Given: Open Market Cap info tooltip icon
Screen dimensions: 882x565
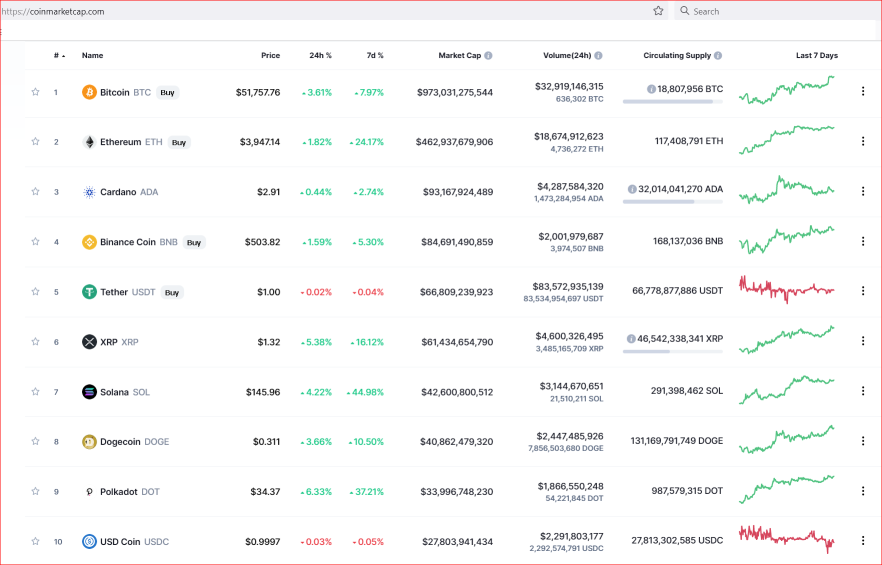Looking at the screenshot, I should (488, 55).
